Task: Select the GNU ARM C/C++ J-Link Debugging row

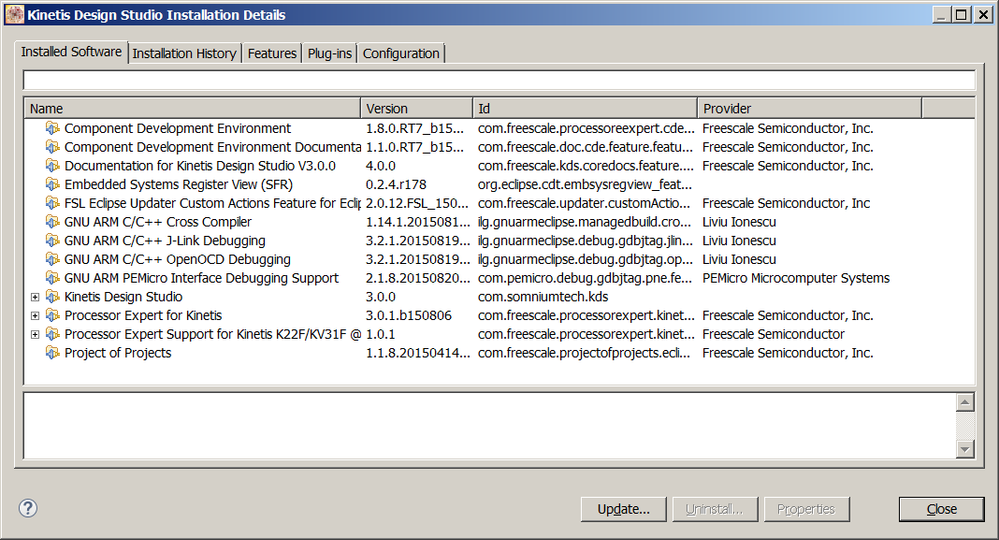Action: 164,241
